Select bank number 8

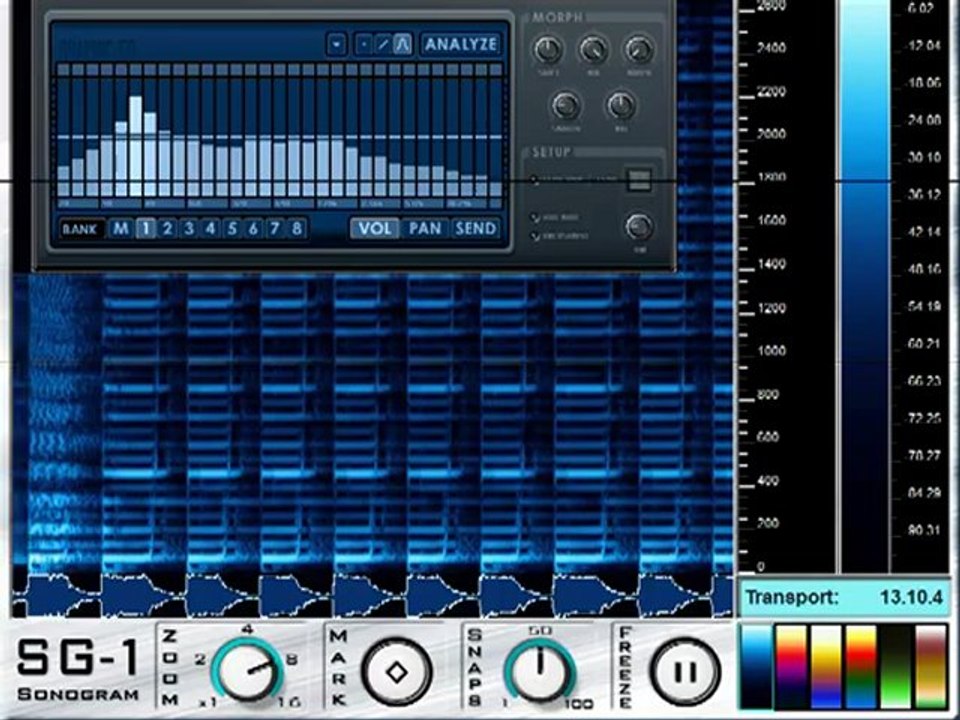pos(296,229)
